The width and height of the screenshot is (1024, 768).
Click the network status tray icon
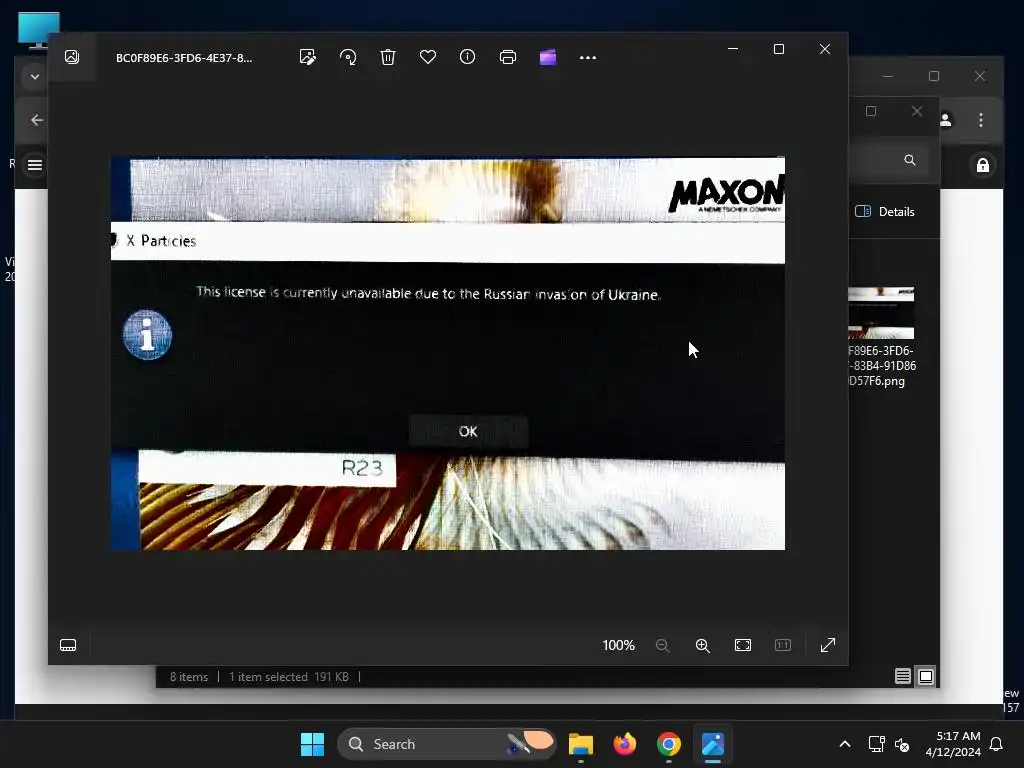(876, 744)
